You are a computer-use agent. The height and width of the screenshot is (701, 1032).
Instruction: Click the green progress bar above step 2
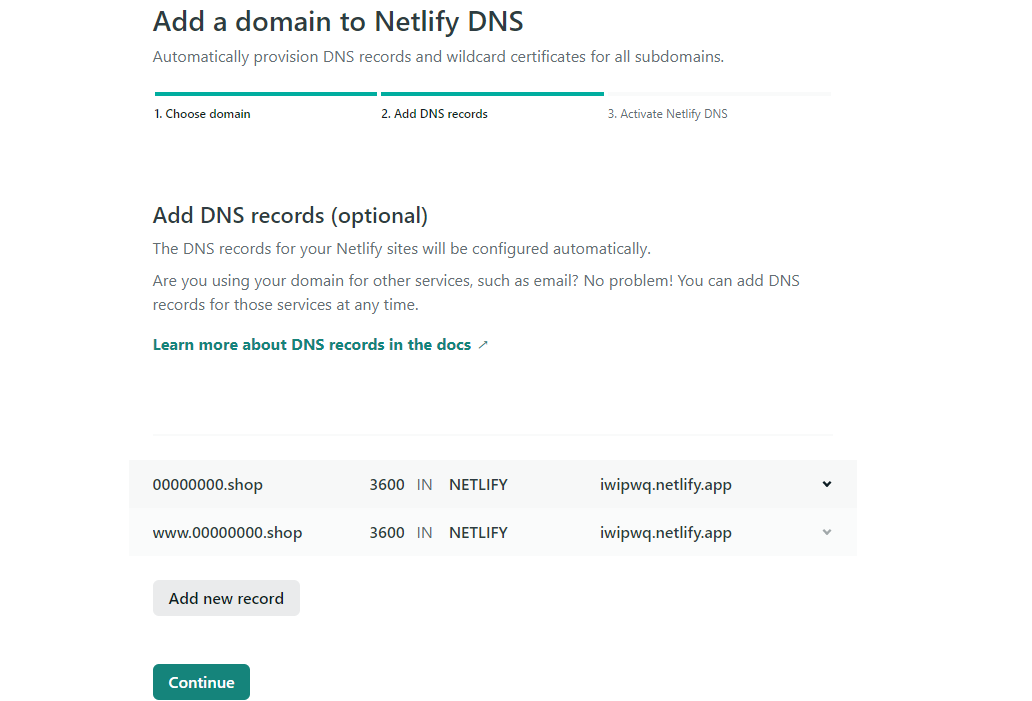[x=492, y=94]
